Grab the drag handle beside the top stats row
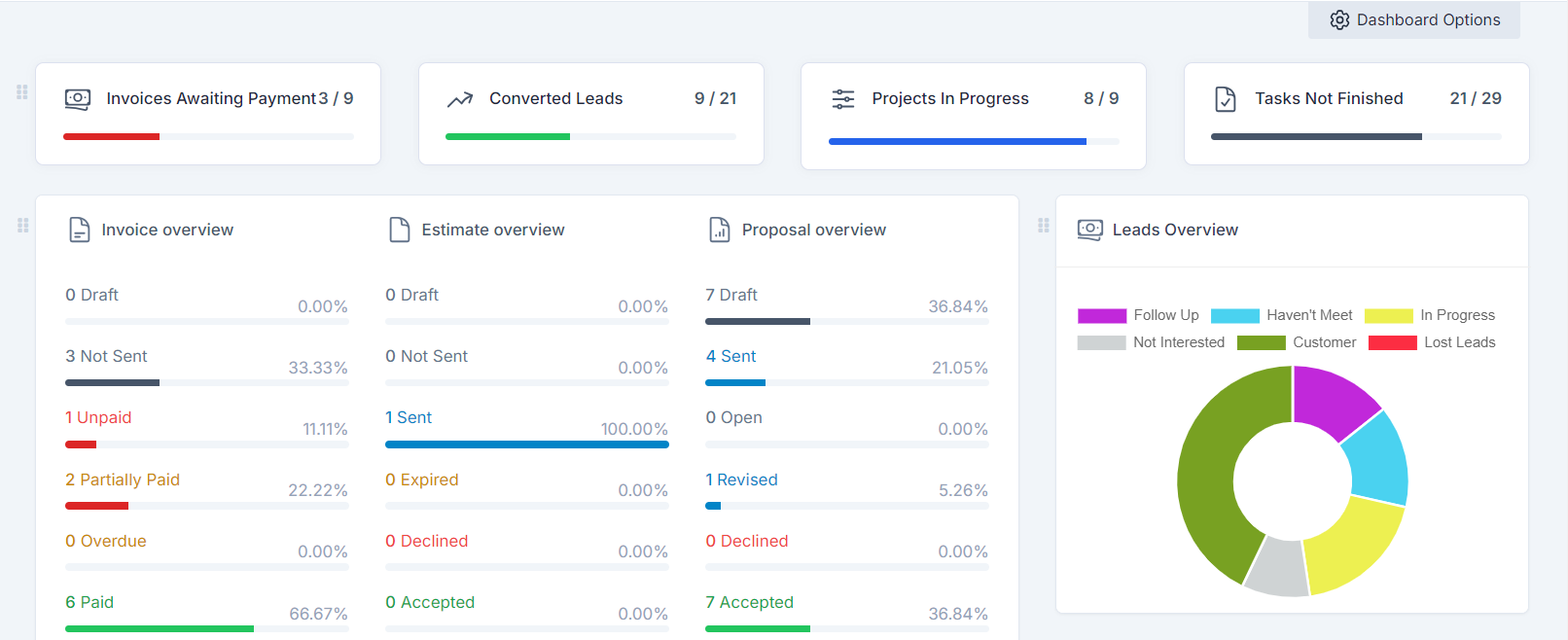 (x=22, y=92)
